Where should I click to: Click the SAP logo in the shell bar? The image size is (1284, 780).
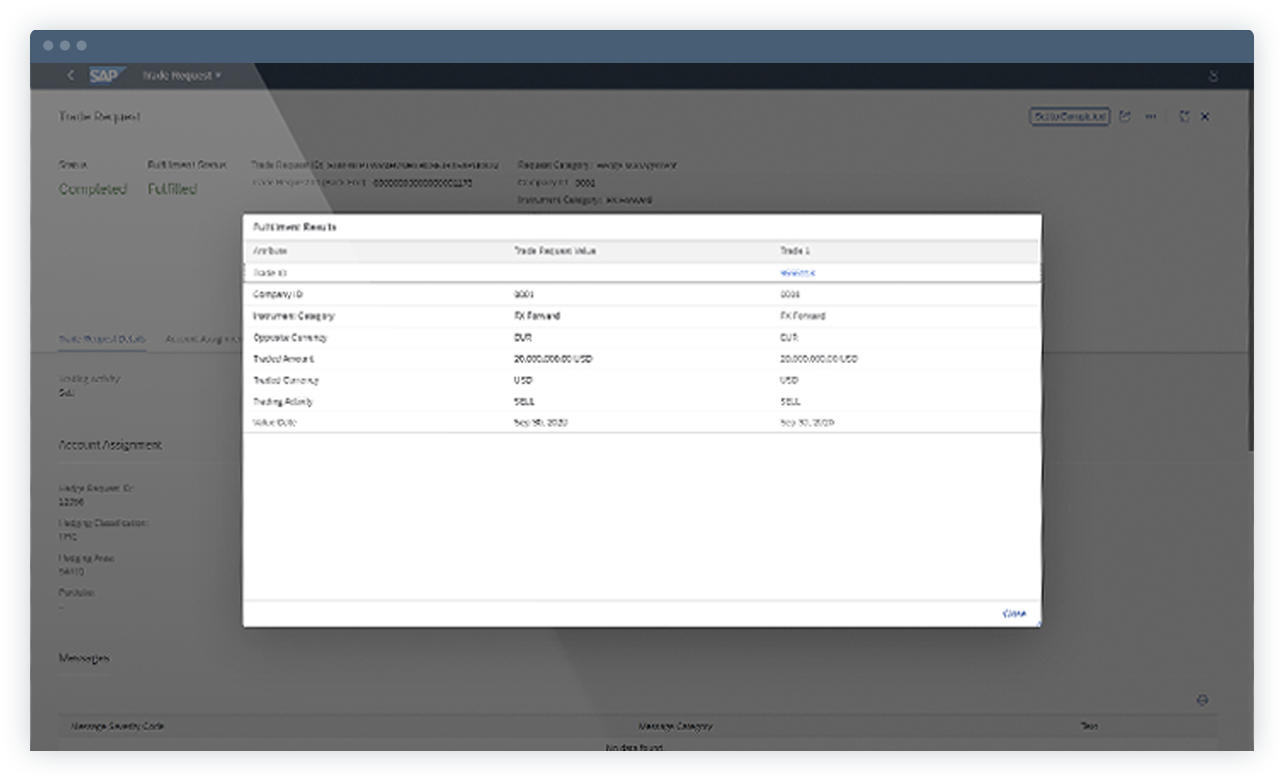[x=110, y=76]
